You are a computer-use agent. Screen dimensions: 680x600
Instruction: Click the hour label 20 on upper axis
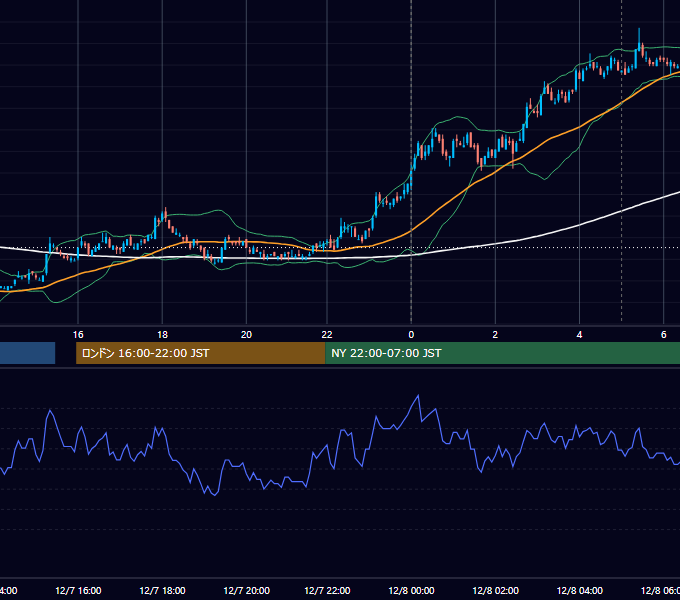point(246,335)
